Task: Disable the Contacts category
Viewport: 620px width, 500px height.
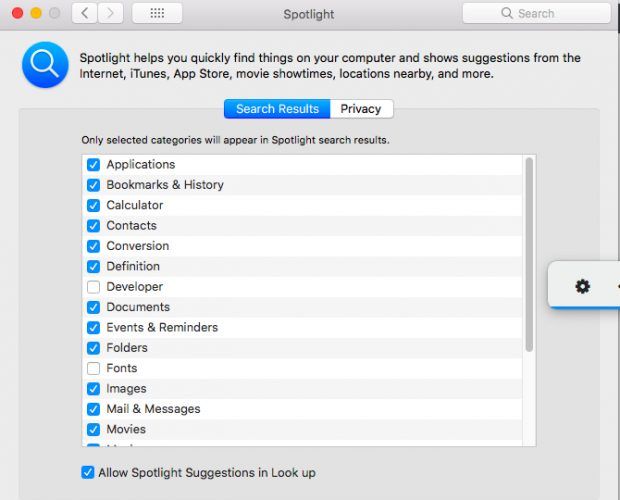Action: tap(93, 226)
